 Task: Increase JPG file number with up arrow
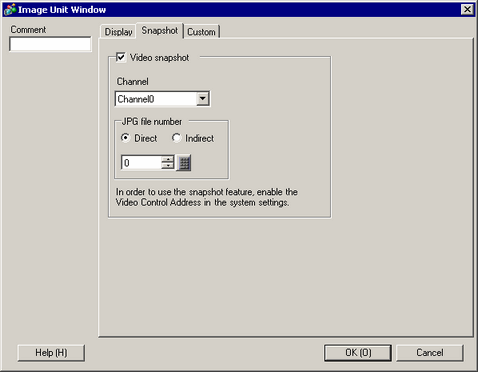pos(168,159)
